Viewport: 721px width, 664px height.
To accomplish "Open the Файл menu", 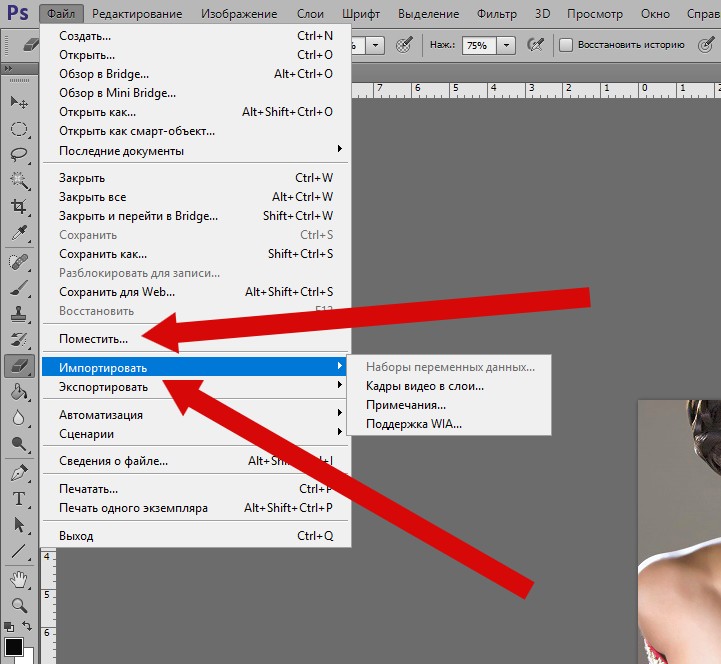I will [x=61, y=14].
